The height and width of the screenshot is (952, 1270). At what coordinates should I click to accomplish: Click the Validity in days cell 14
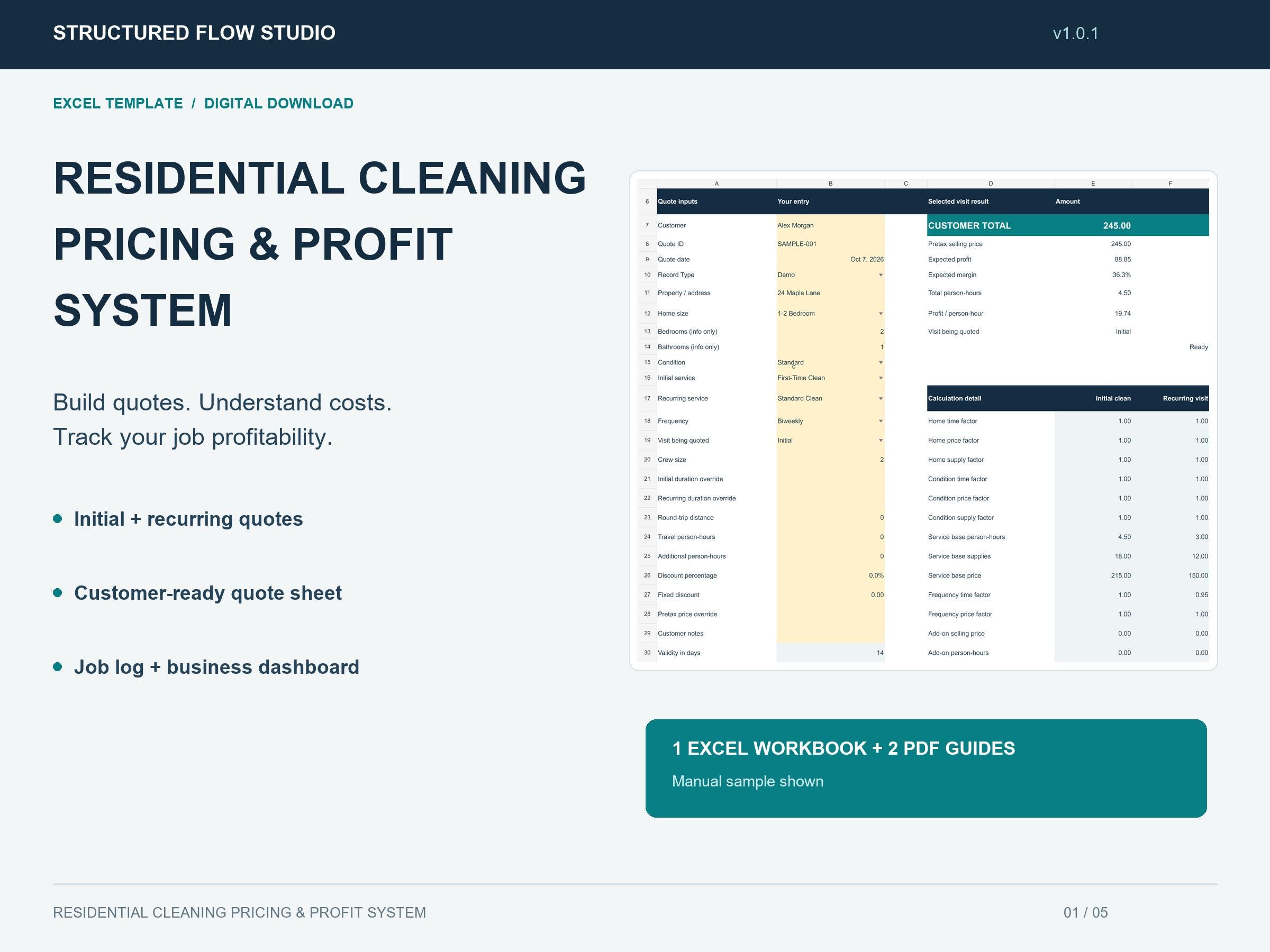click(830, 653)
